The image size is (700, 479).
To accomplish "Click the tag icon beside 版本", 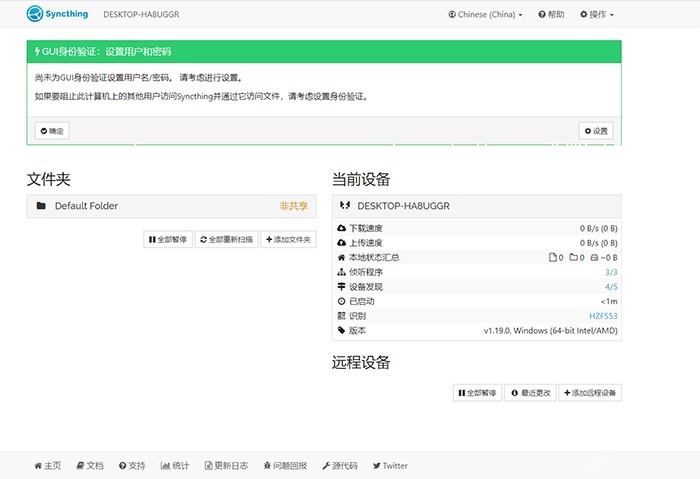I will point(342,330).
